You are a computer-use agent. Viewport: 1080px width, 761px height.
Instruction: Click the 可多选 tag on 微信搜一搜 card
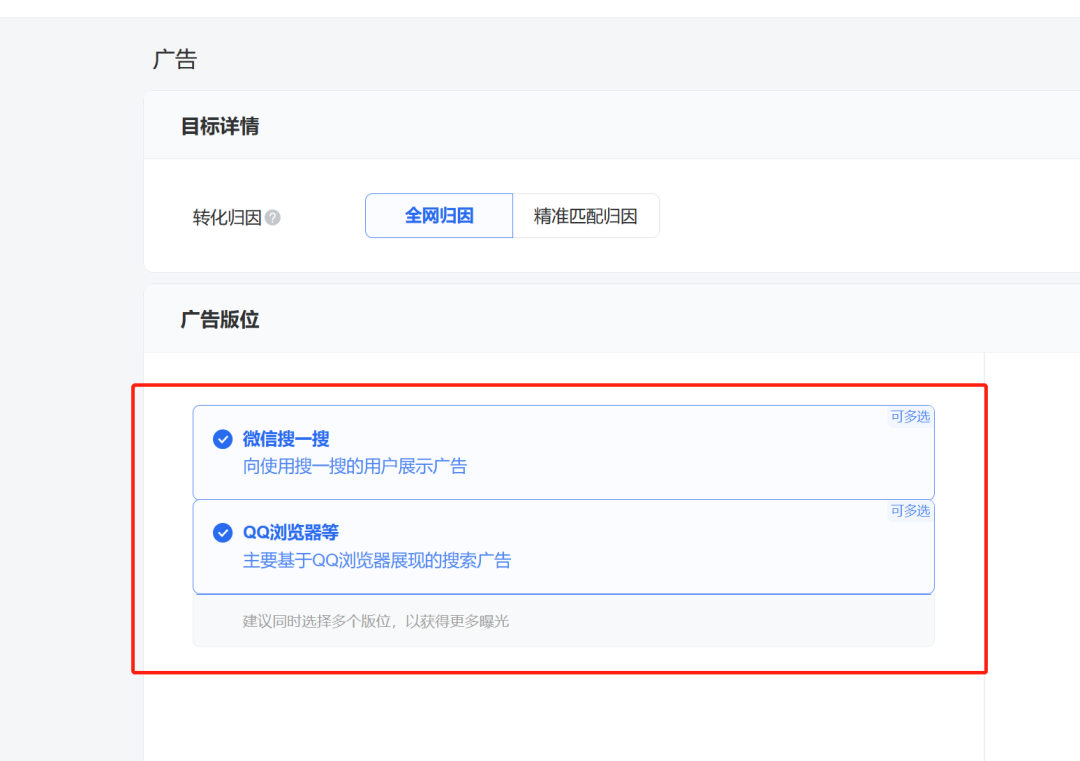[x=910, y=417]
